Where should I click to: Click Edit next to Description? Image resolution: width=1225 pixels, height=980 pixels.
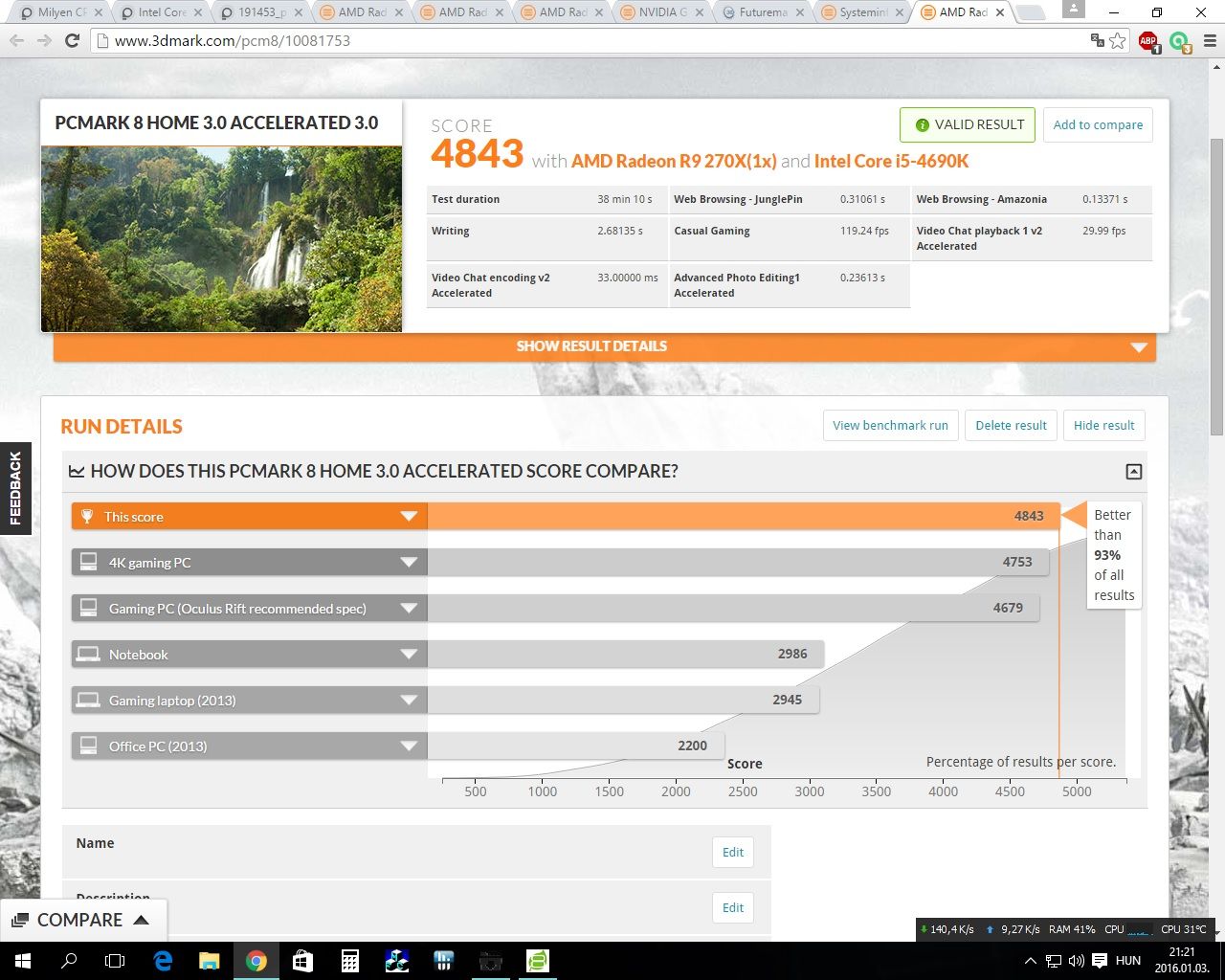[x=733, y=908]
